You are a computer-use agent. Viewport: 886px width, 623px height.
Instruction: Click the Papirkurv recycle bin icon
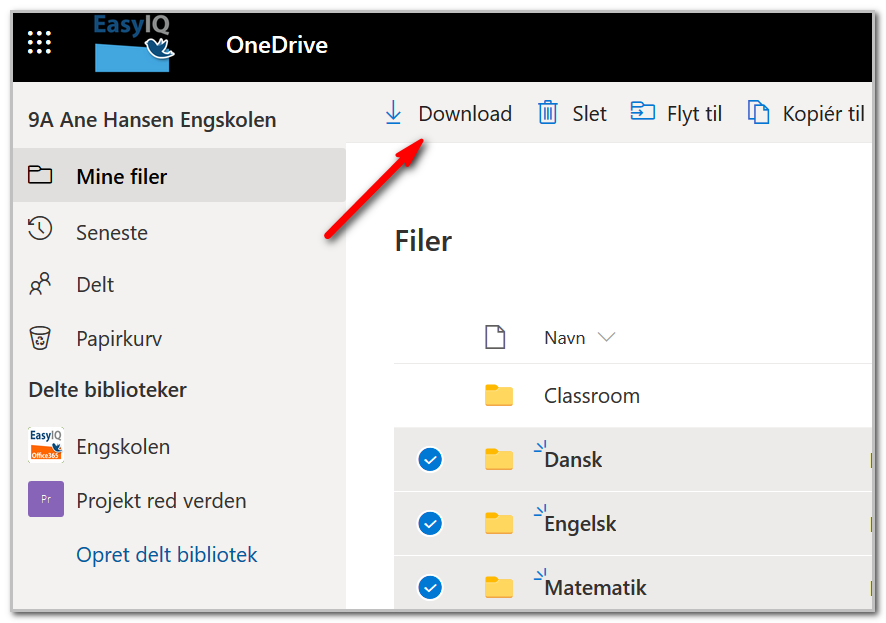pyautogui.click(x=40, y=338)
